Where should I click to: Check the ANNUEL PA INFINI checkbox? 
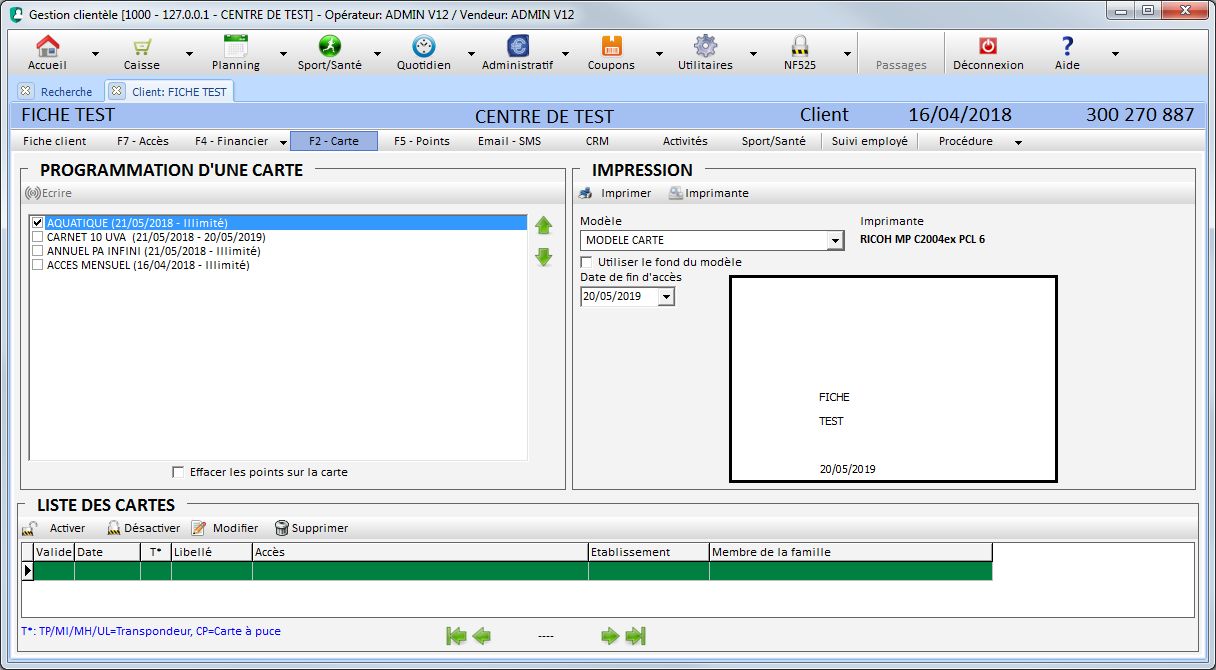click(38, 251)
